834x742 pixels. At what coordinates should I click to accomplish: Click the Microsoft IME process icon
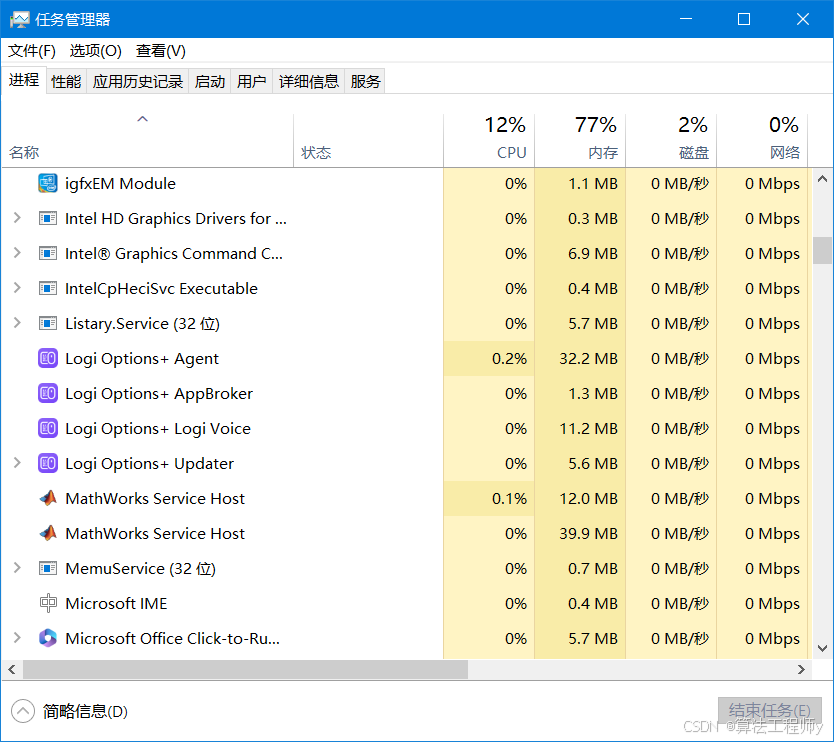(48, 603)
